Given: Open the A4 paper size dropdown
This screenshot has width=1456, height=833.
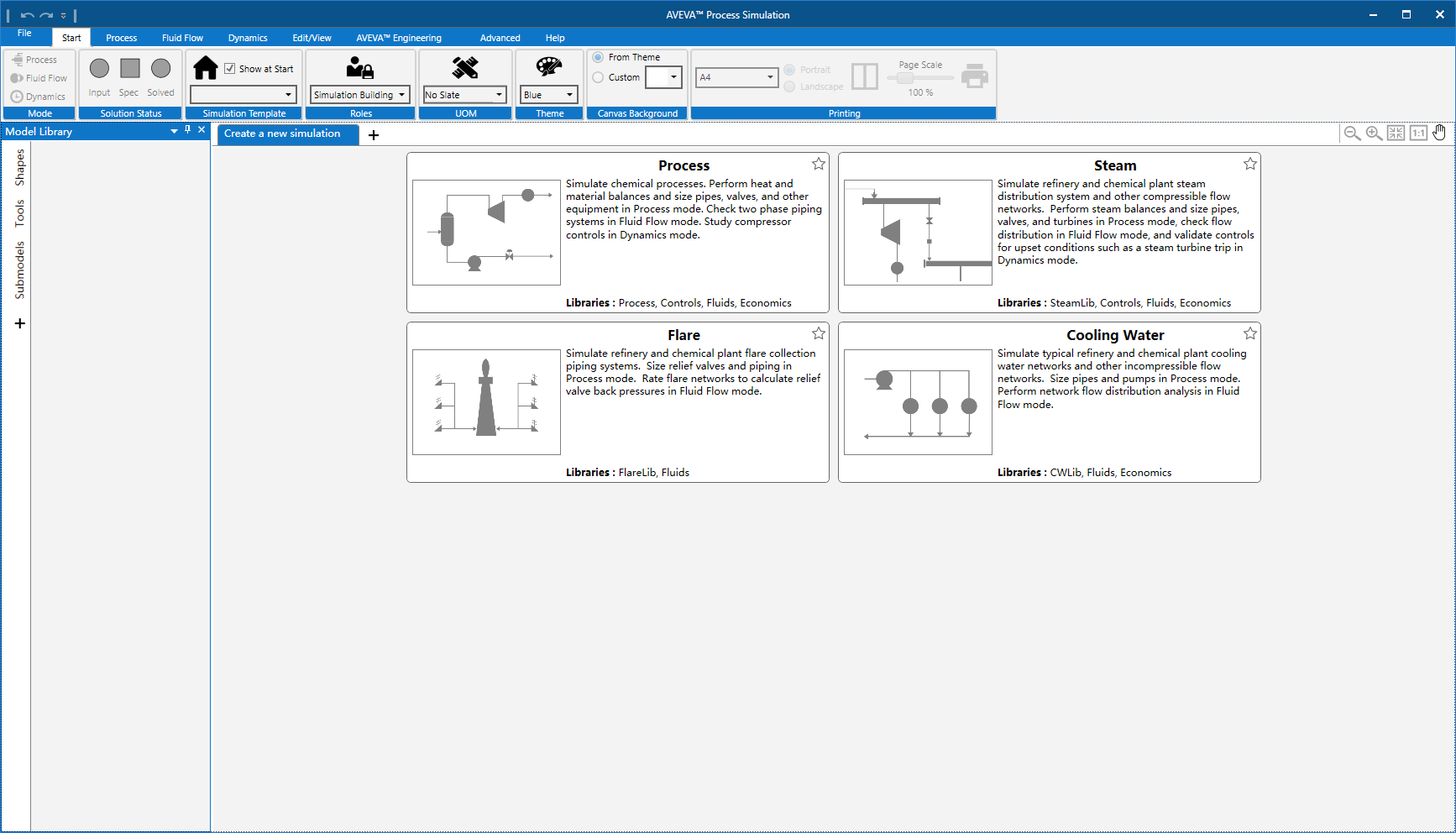Looking at the screenshot, I should (x=737, y=77).
